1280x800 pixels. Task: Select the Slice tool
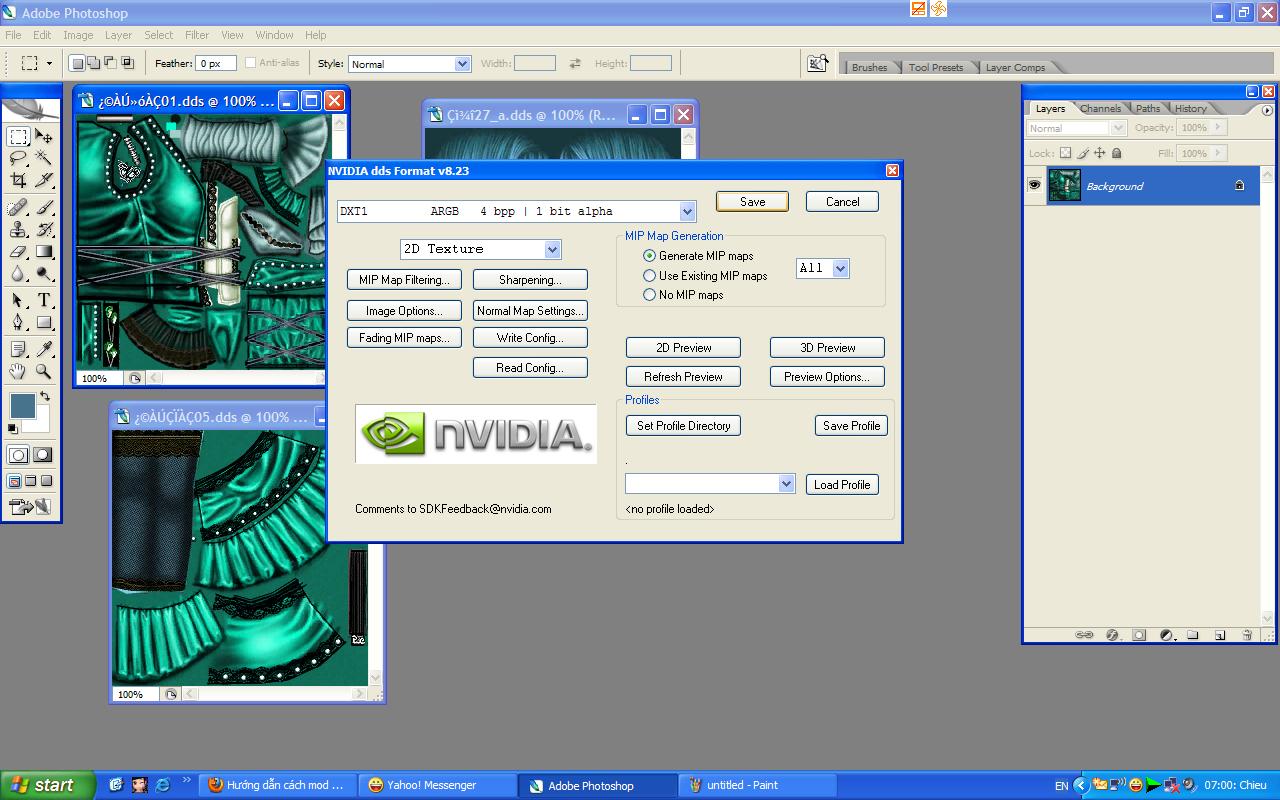pos(44,180)
